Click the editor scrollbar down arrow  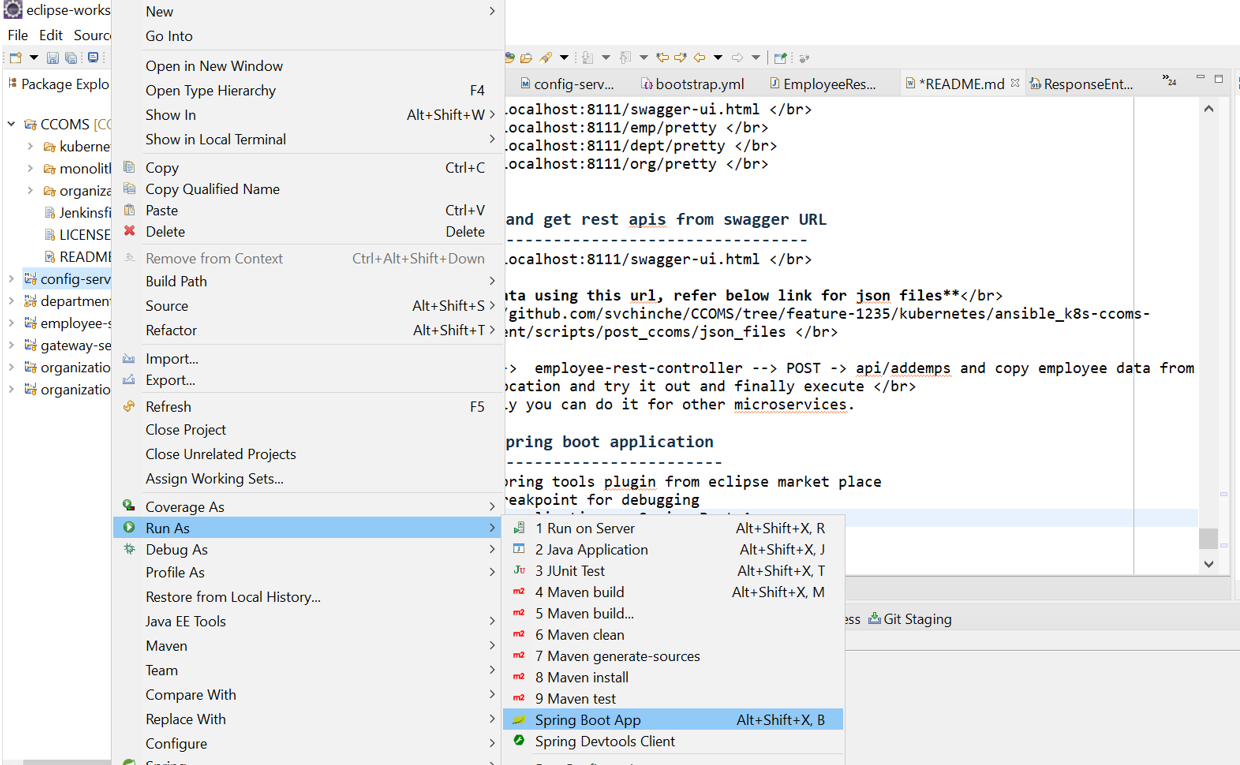coord(1209,564)
